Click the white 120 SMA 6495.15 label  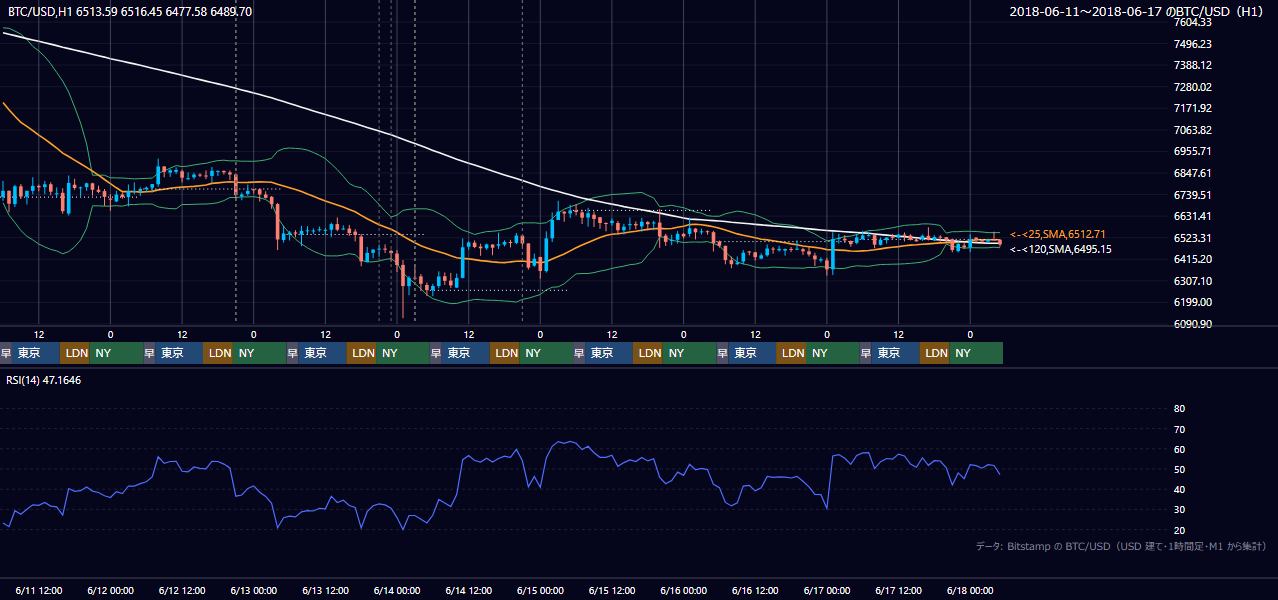tap(1060, 249)
